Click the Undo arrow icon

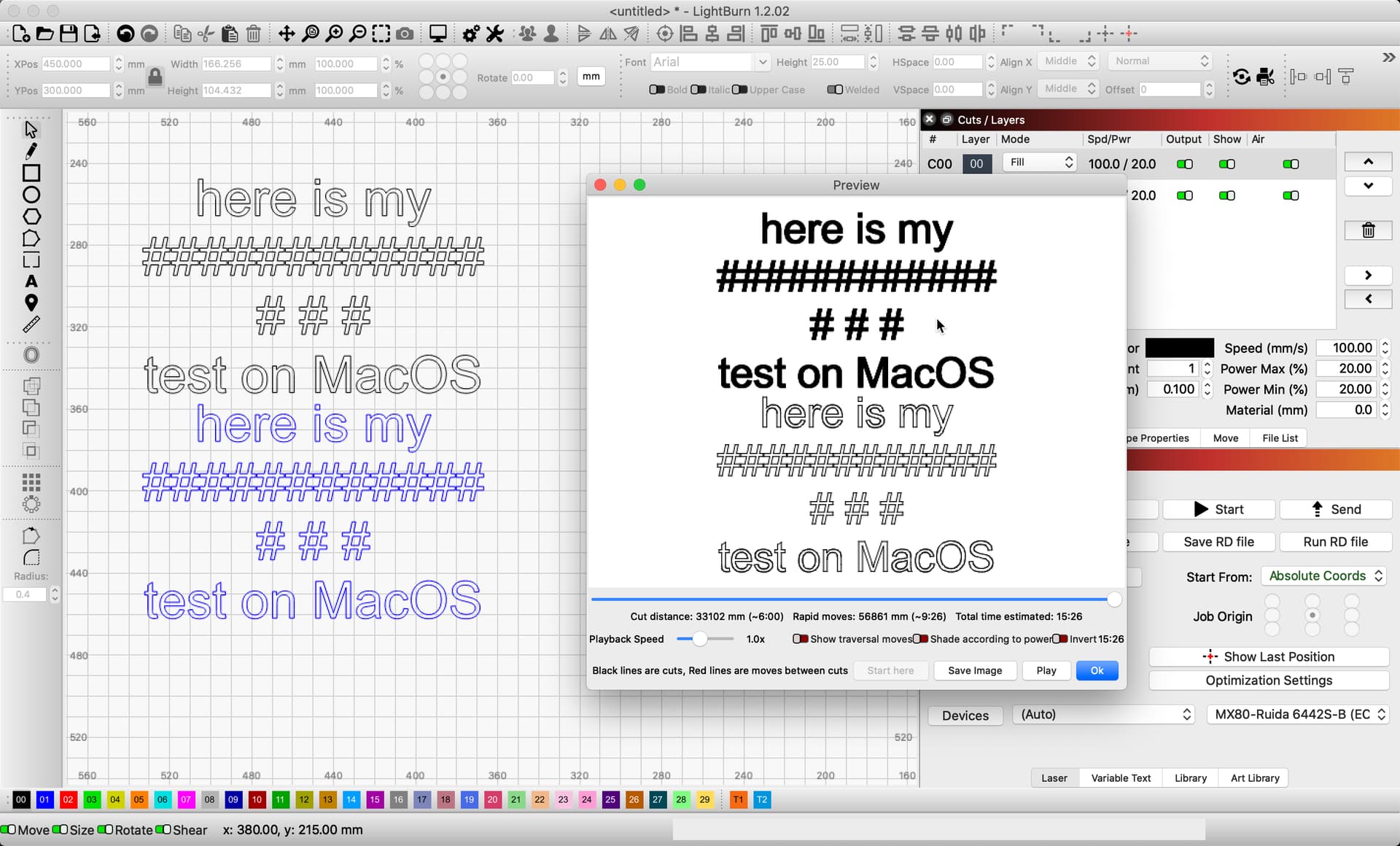(125, 34)
